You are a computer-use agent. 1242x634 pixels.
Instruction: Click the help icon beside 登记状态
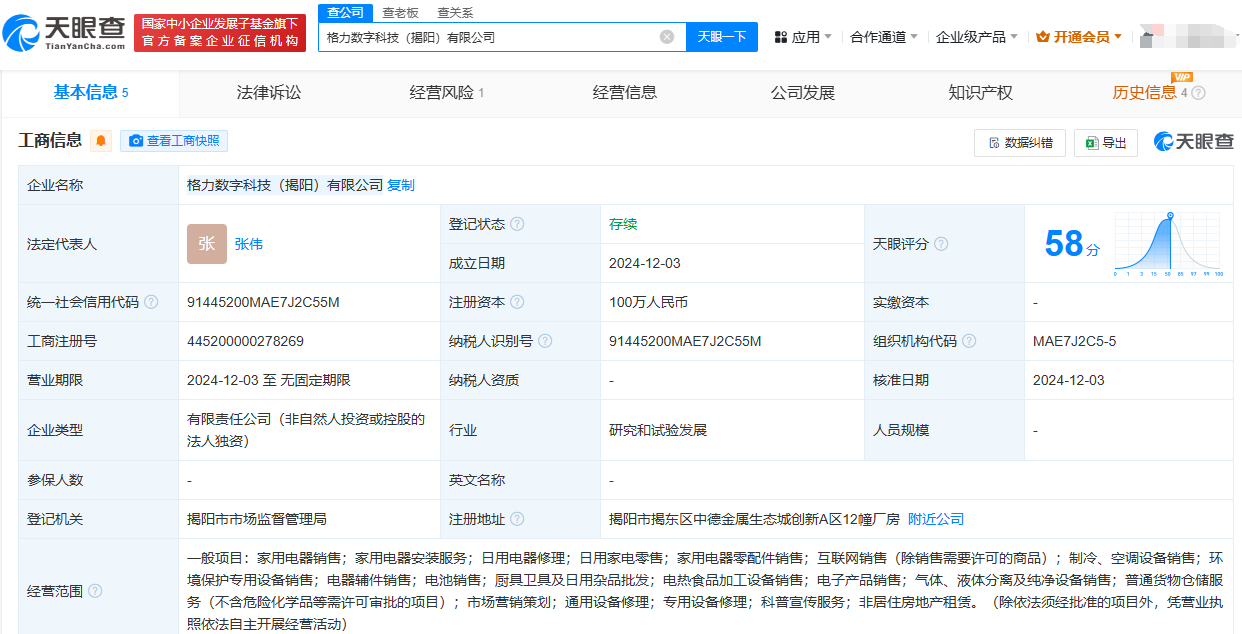click(517, 224)
